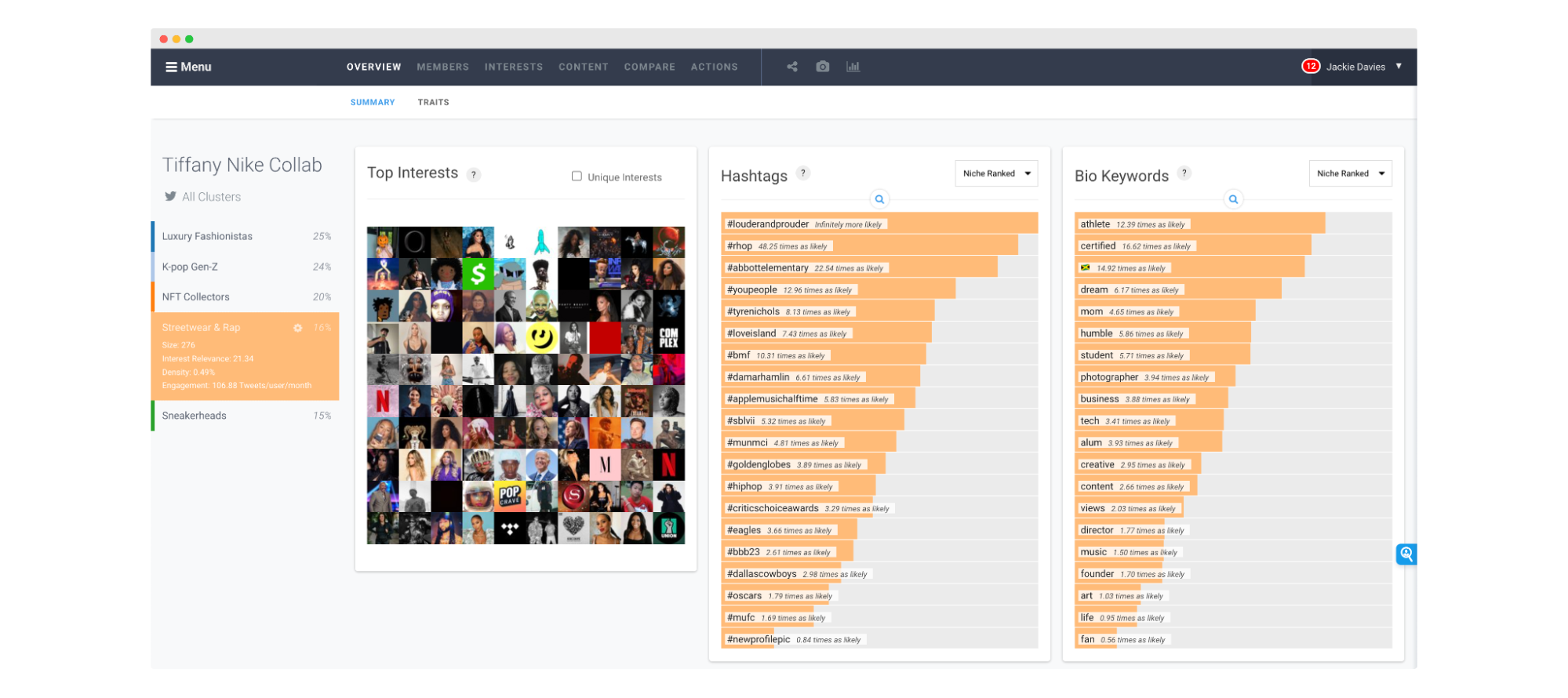This screenshot has width=1568, height=698.
Task: Open the Actions tab
Action: click(715, 67)
